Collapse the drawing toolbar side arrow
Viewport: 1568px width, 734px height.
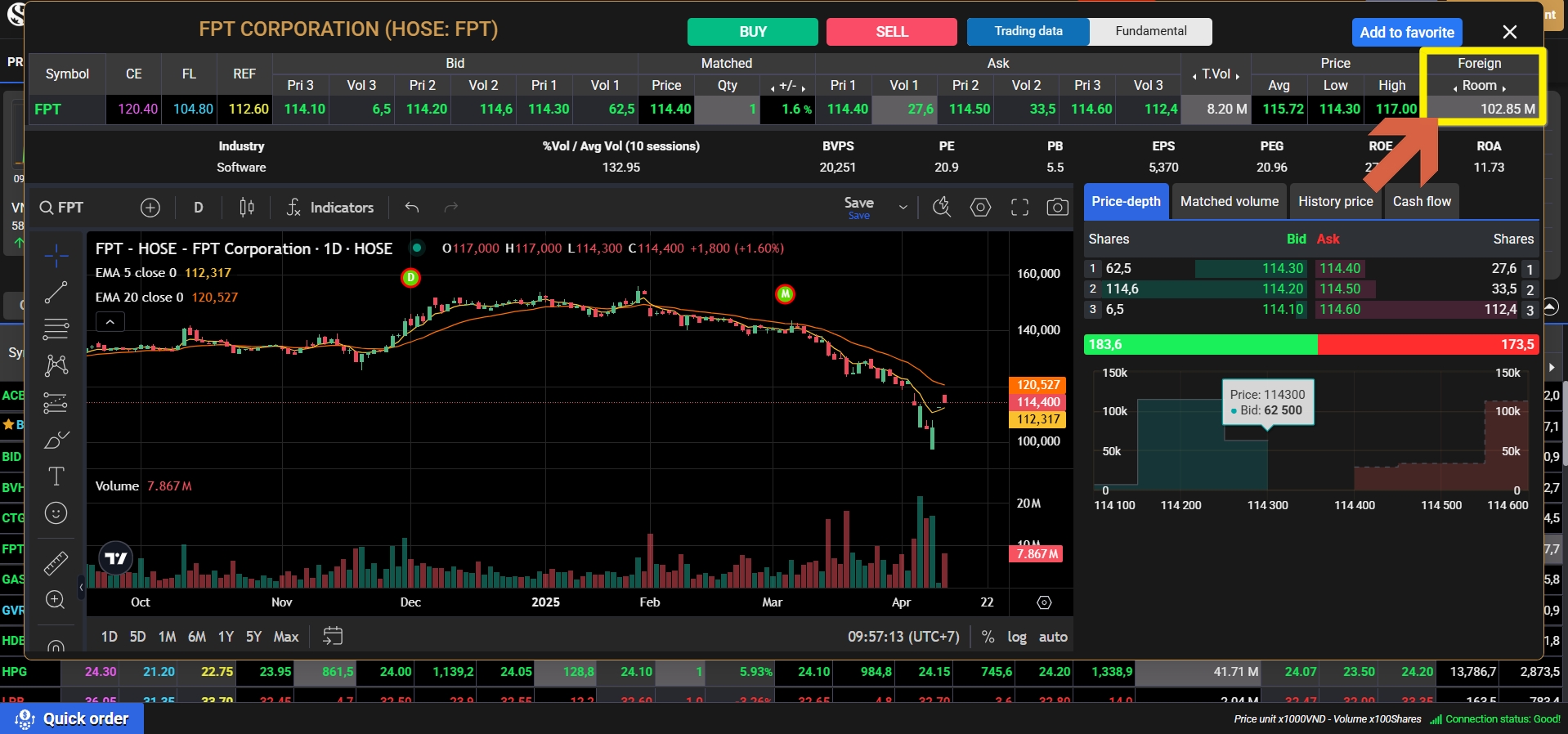click(81, 588)
